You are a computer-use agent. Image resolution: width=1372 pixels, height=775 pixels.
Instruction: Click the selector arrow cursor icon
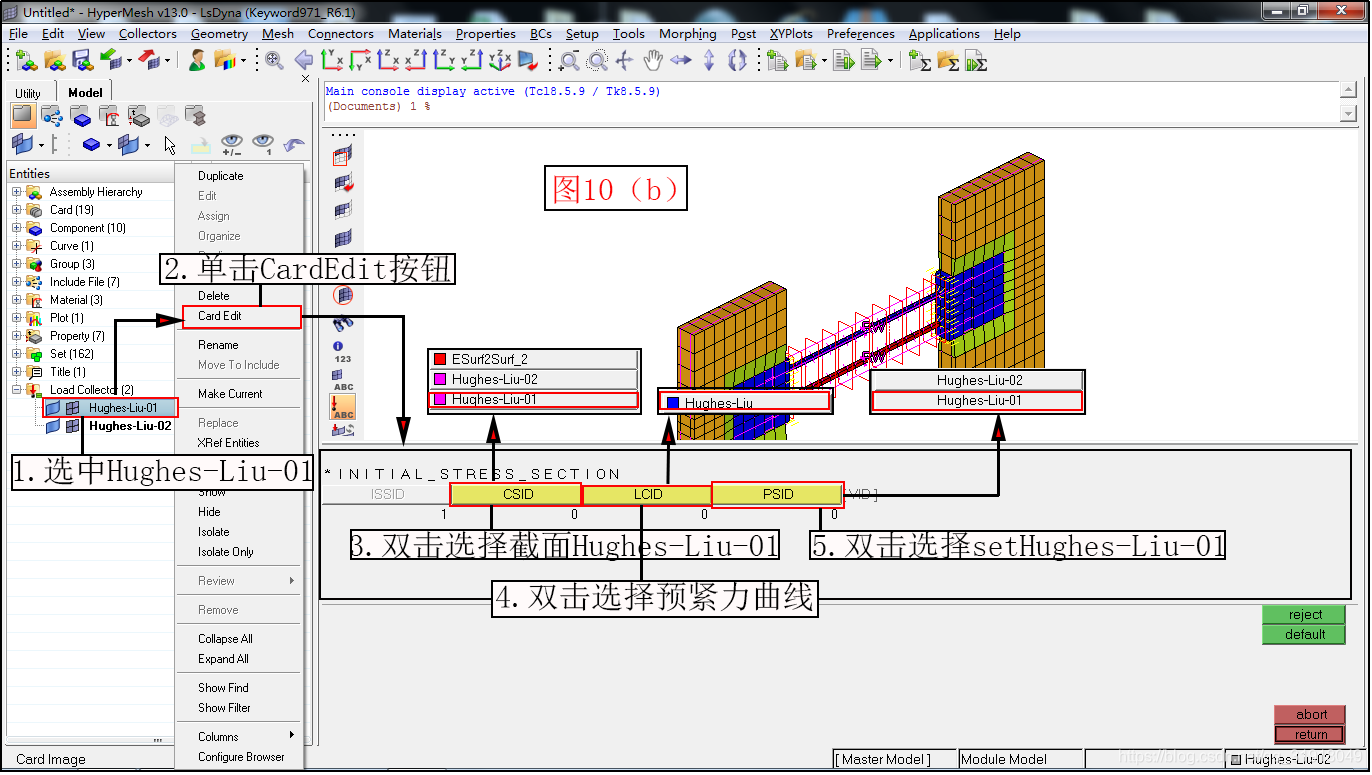tap(170, 145)
